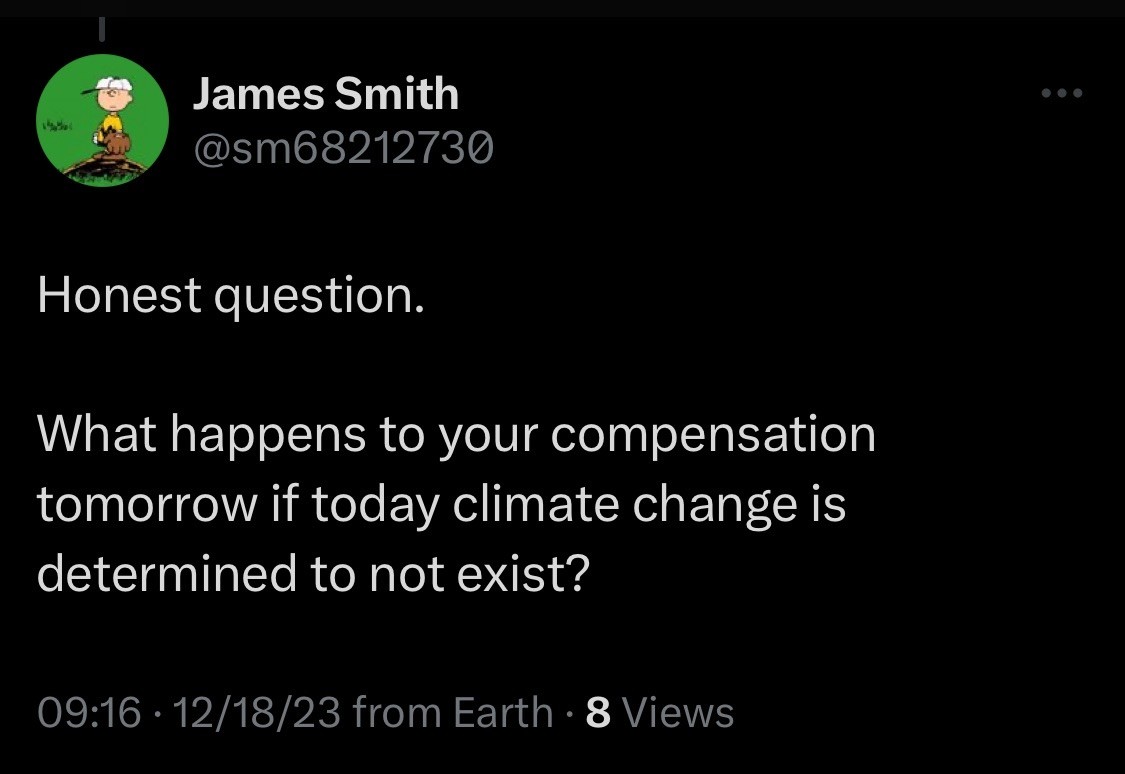Click the 09:16 post timestamp
Screen dimensions: 1125x774
(x=88, y=713)
